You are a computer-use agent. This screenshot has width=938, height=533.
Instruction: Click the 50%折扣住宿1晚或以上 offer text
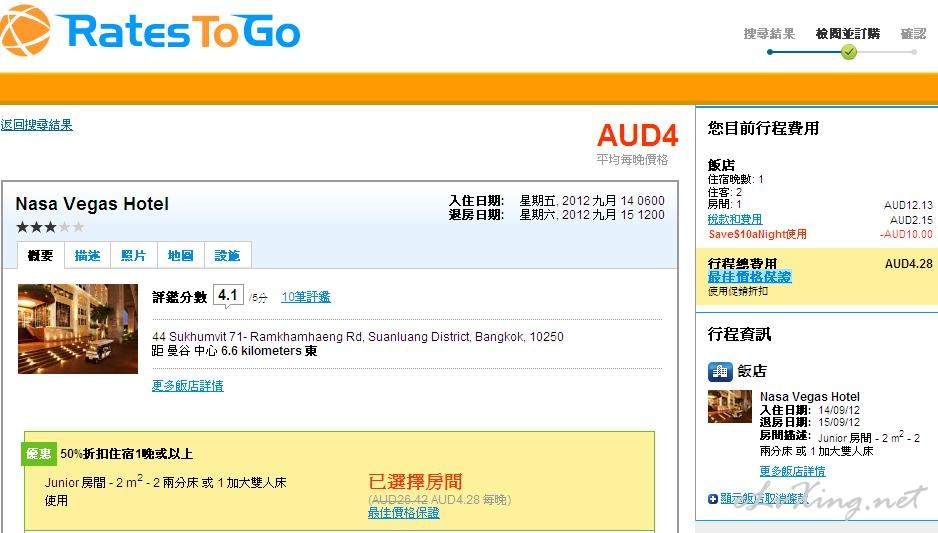pyautogui.click(x=126, y=454)
